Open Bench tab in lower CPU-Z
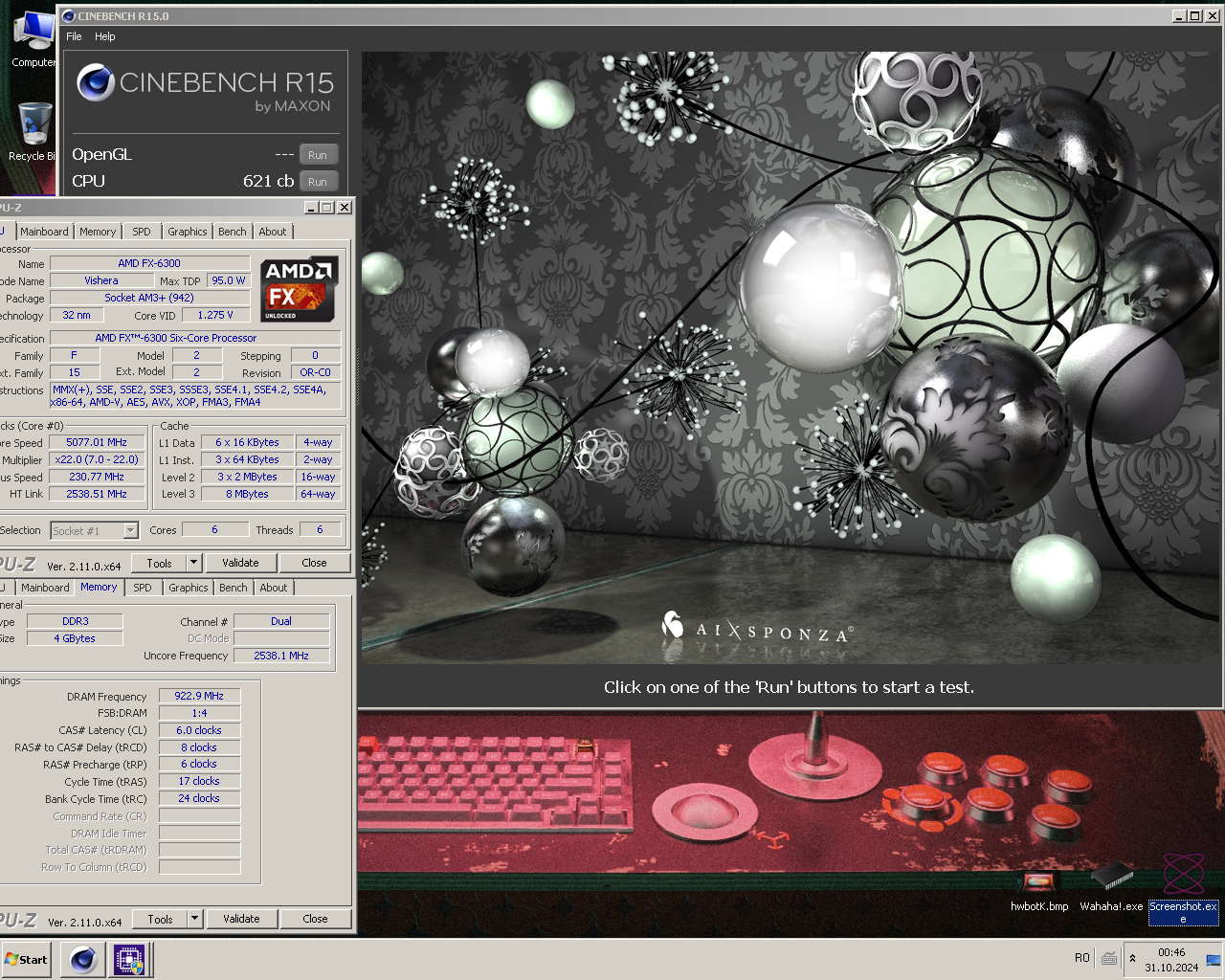Image resolution: width=1225 pixels, height=980 pixels. (x=234, y=588)
